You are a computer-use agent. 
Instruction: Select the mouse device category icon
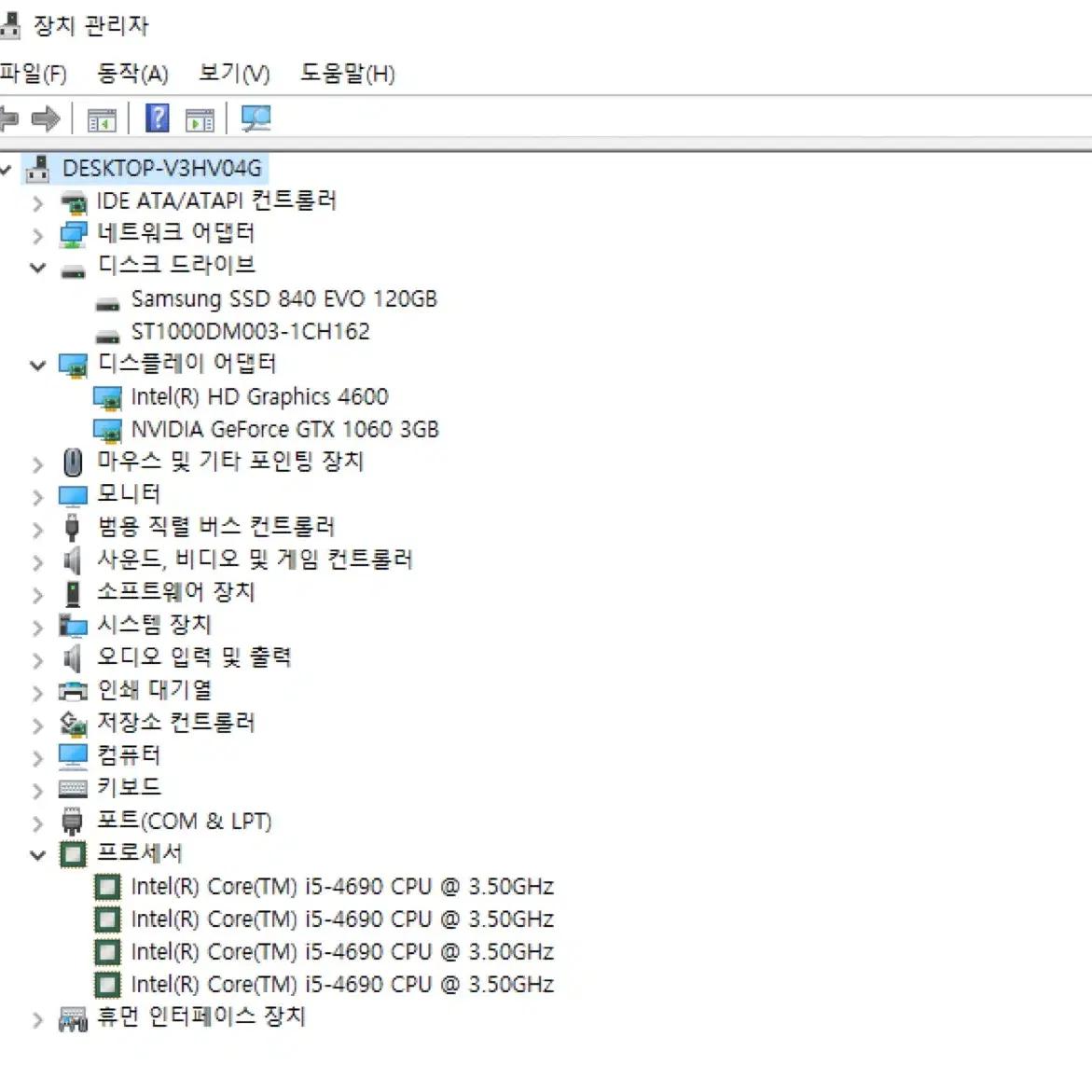click(73, 463)
